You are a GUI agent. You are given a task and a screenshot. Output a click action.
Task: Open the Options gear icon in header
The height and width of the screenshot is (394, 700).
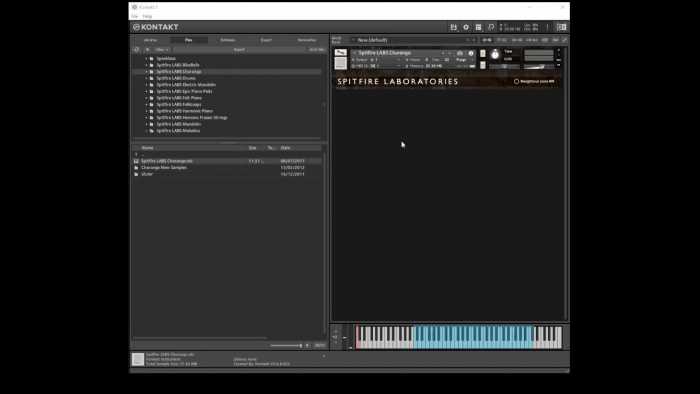pos(466,27)
